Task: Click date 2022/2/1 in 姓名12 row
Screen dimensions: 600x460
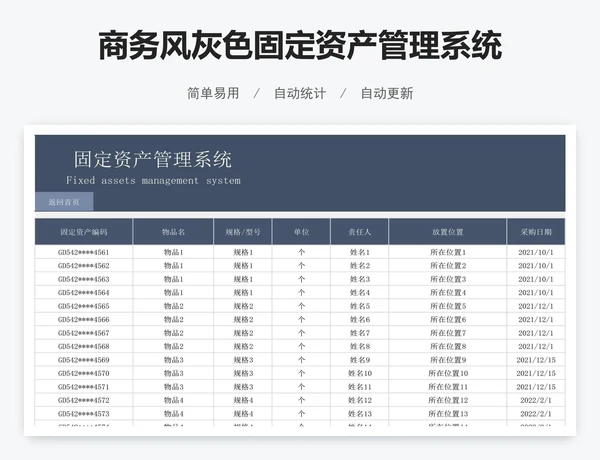Action: tap(536, 400)
